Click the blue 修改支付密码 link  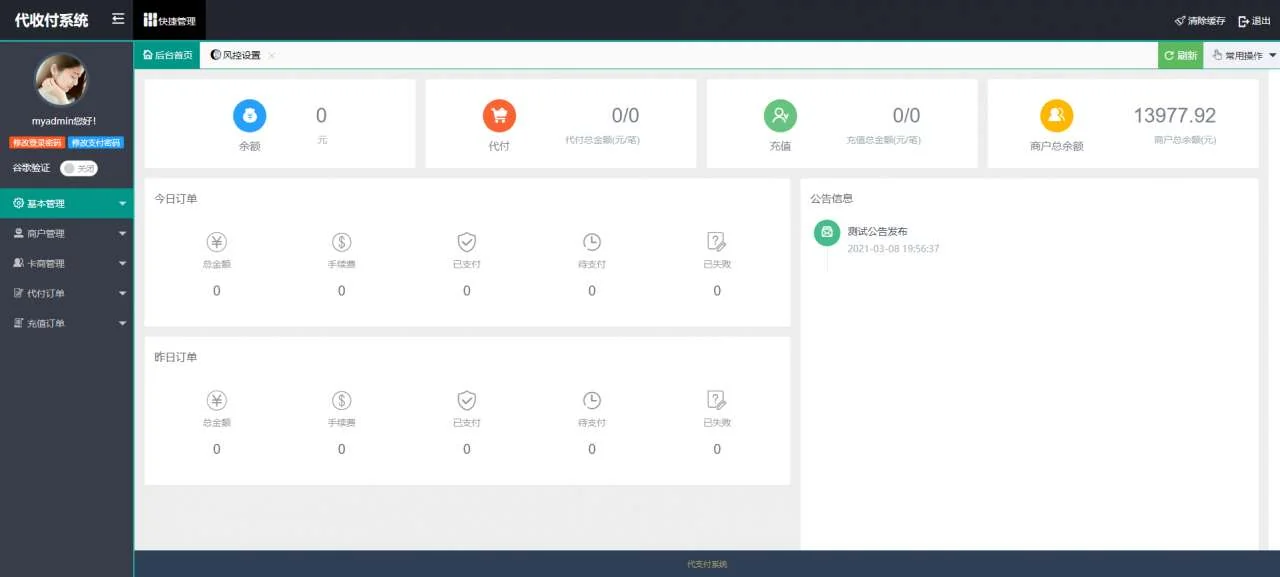[x=98, y=141]
